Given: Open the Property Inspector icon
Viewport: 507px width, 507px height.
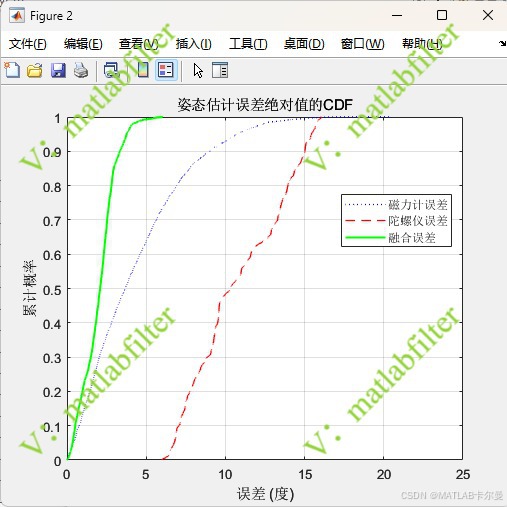Looking at the screenshot, I should (220, 70).
